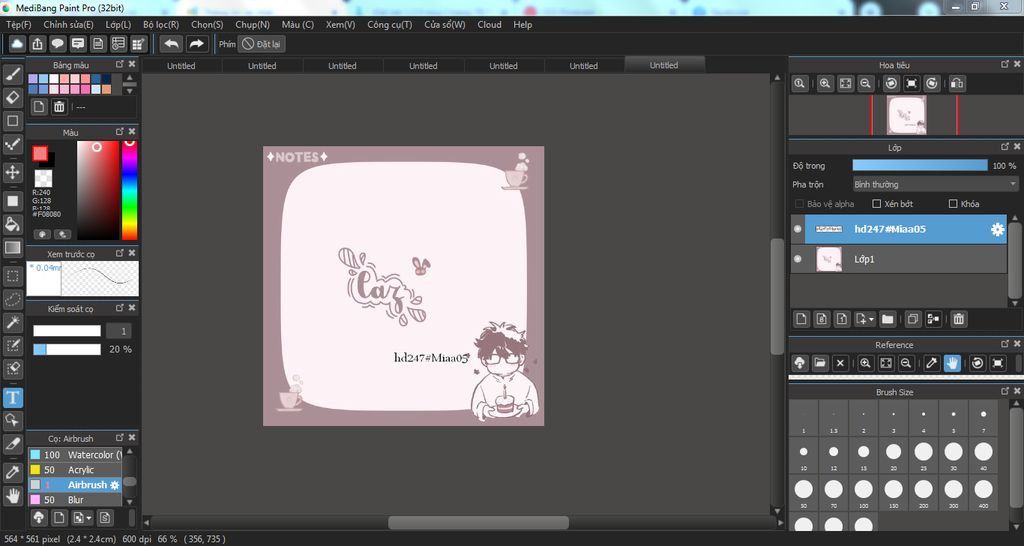Open the Công cụ(T) menu
The image size is (1024, 546).
tap(390, 24)
